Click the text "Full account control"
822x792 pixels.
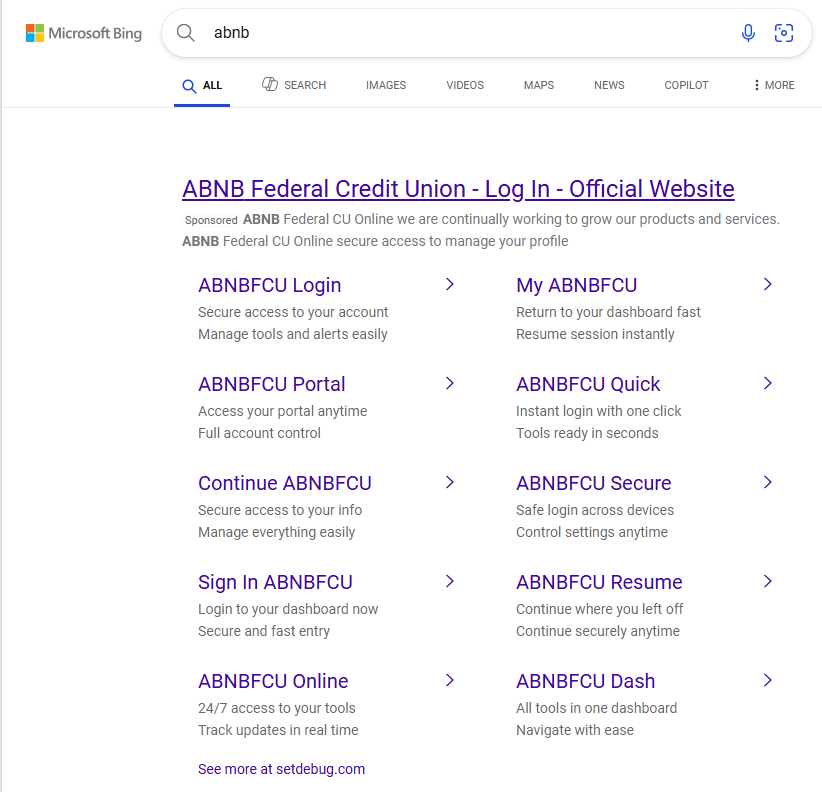[259, 433]
